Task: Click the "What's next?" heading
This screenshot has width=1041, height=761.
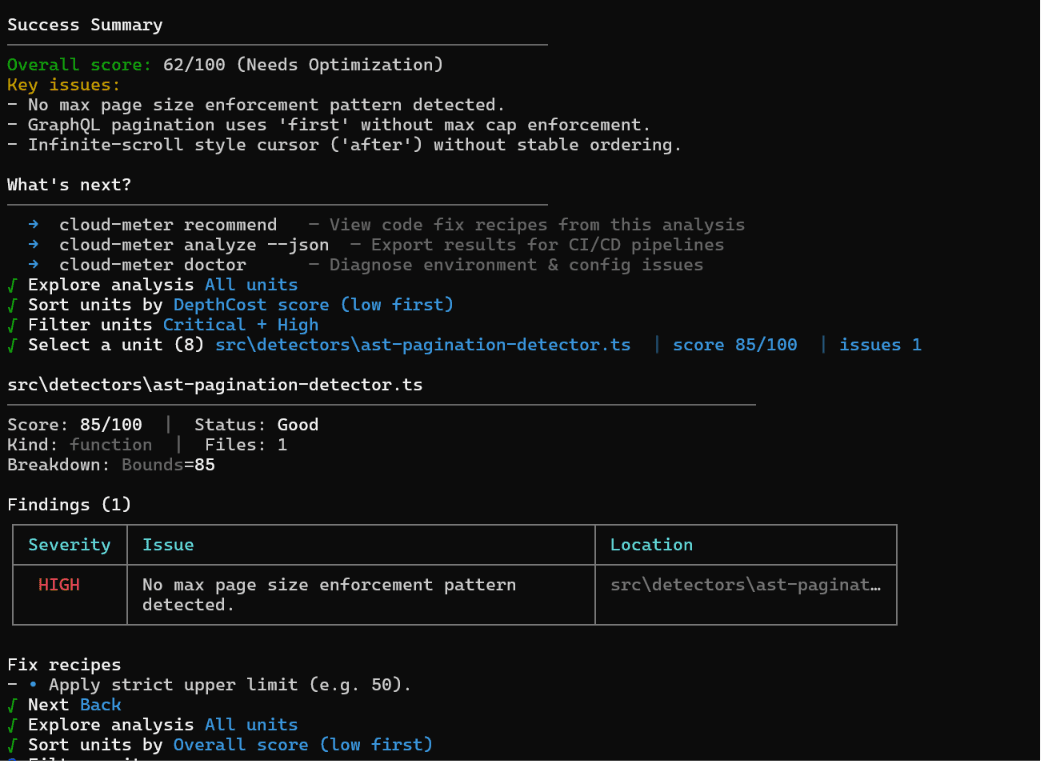Action: coord(69,185)
